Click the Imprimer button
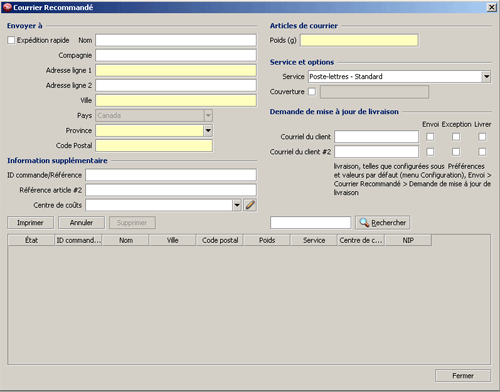This screenshot has width=500, height=392. 30,223
